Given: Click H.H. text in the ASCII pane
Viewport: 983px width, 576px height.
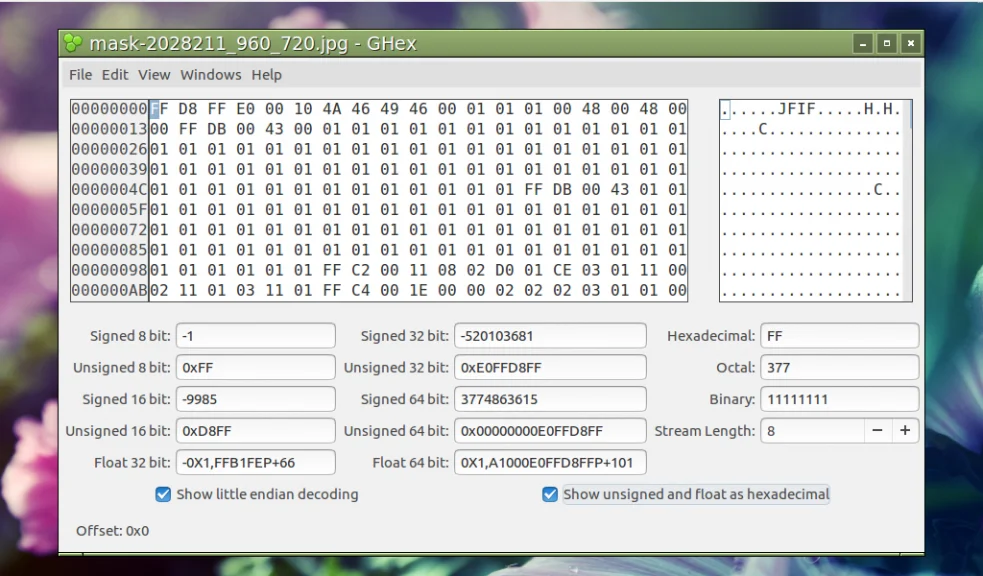Looking at the screenshot, I should [x=883, y=109].
